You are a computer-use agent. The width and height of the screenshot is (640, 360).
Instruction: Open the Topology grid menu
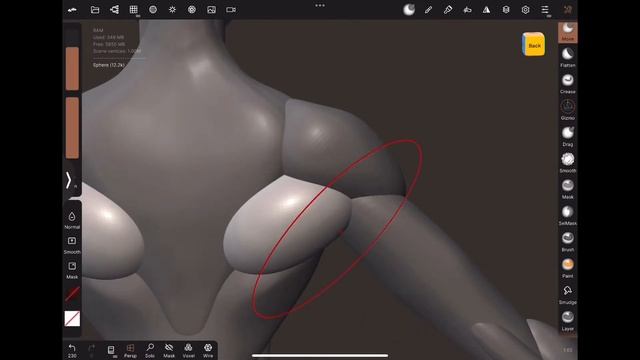(x=133, y=10)
